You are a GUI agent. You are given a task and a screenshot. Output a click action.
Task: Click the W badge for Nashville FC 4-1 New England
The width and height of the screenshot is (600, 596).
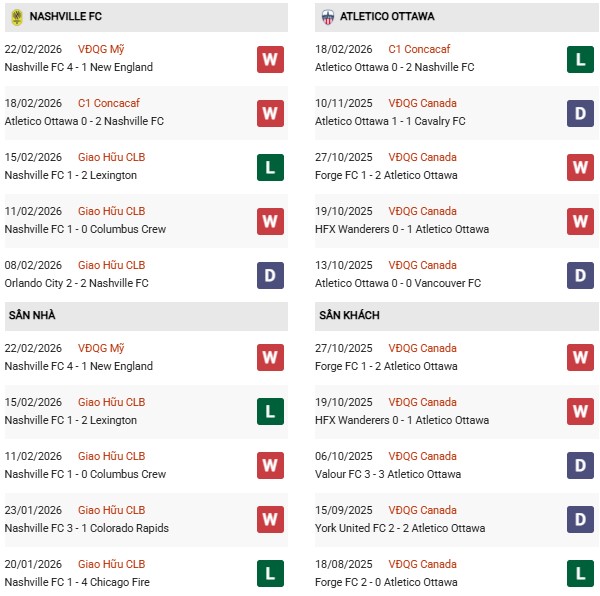point(270,59)
